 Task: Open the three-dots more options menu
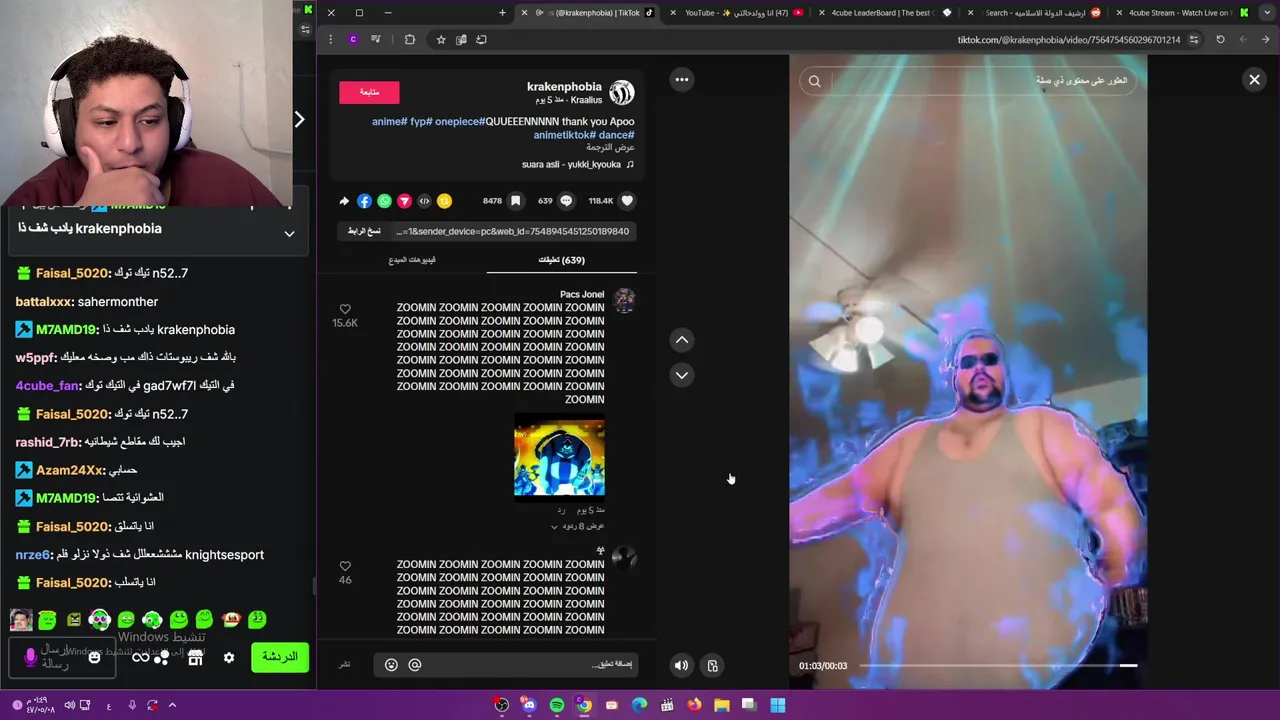coord(682,80)
